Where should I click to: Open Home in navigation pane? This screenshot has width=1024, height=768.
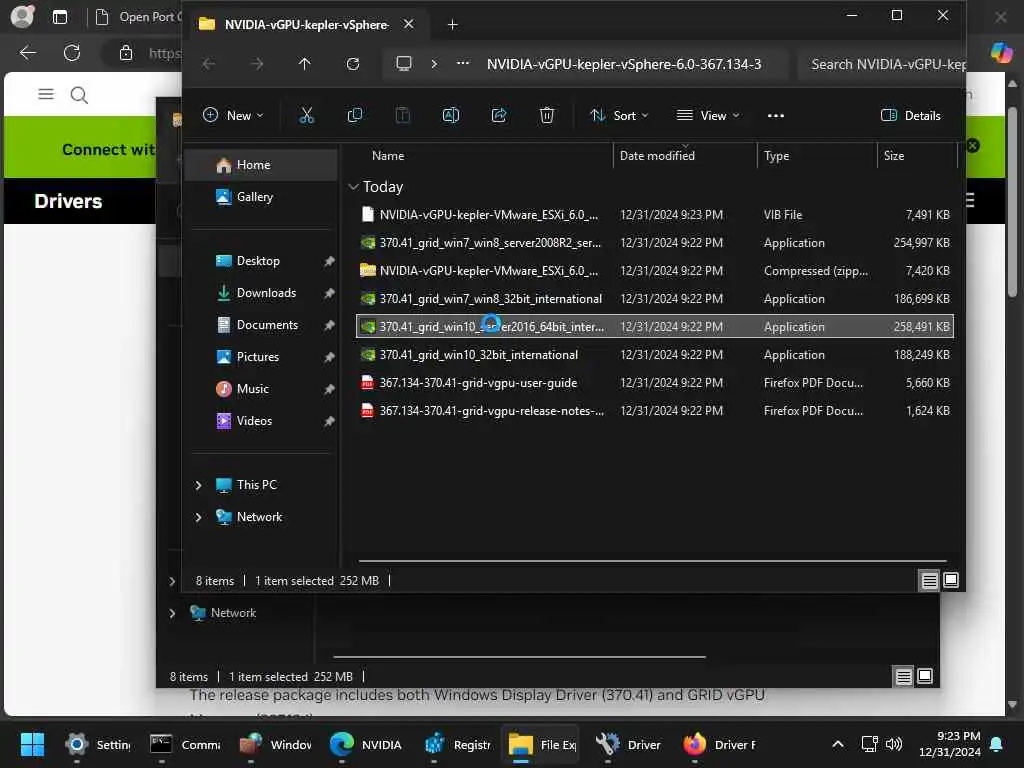click(x=261, y=165)
